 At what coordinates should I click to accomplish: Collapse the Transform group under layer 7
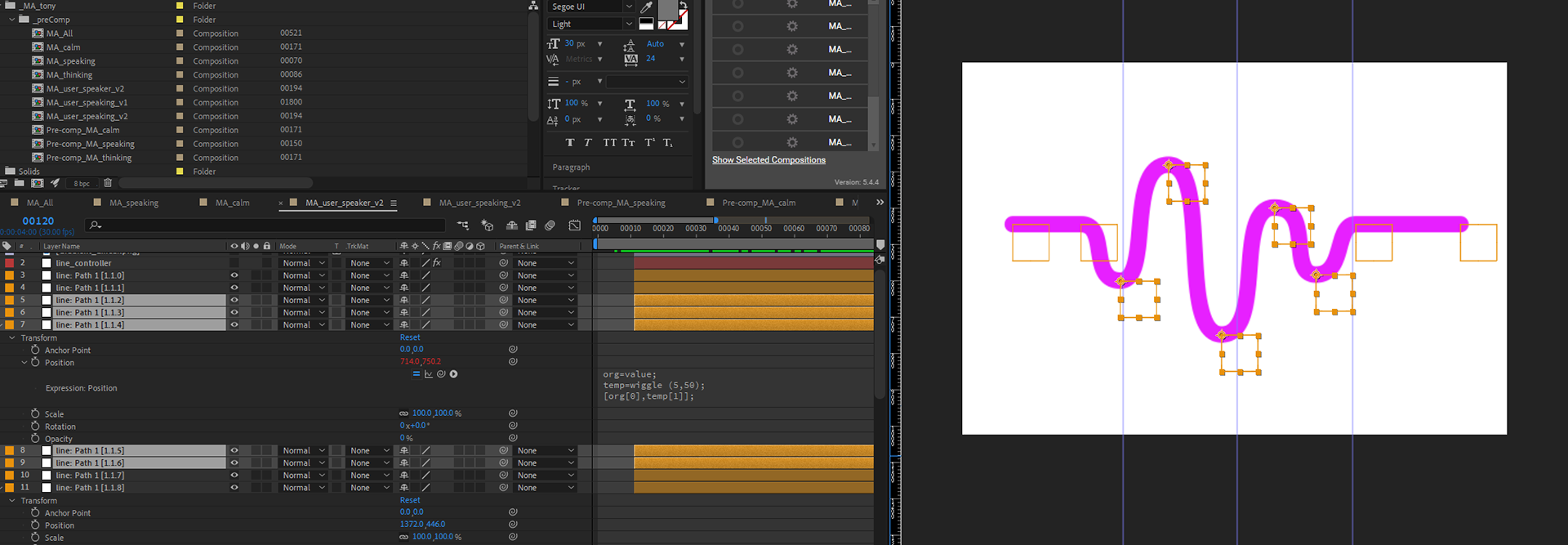pyautogui.click(x=12, y=337)
